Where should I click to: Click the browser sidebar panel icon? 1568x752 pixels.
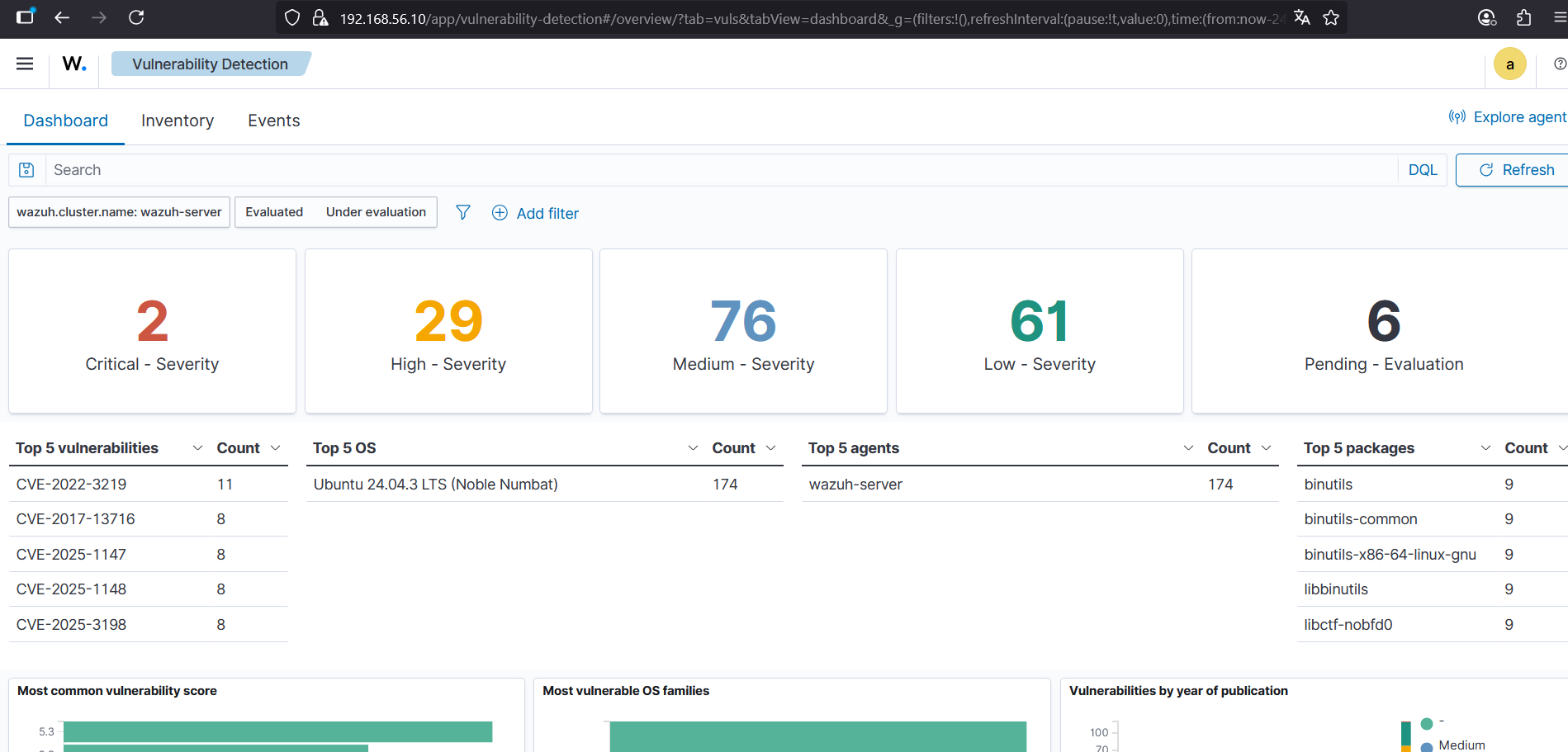tap(26, 17)
